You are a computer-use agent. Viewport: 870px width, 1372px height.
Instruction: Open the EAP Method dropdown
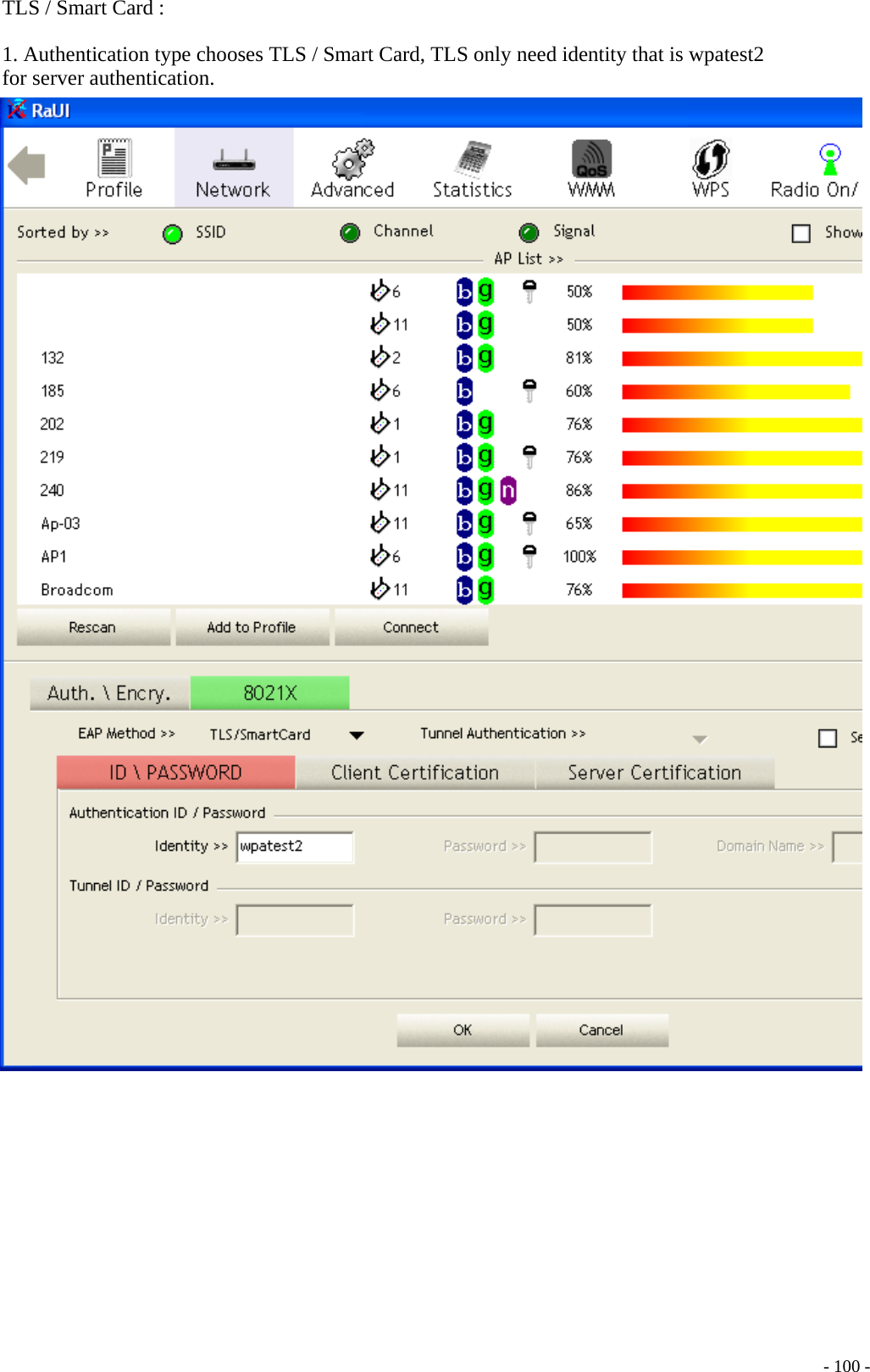click(x=357, y=736)
